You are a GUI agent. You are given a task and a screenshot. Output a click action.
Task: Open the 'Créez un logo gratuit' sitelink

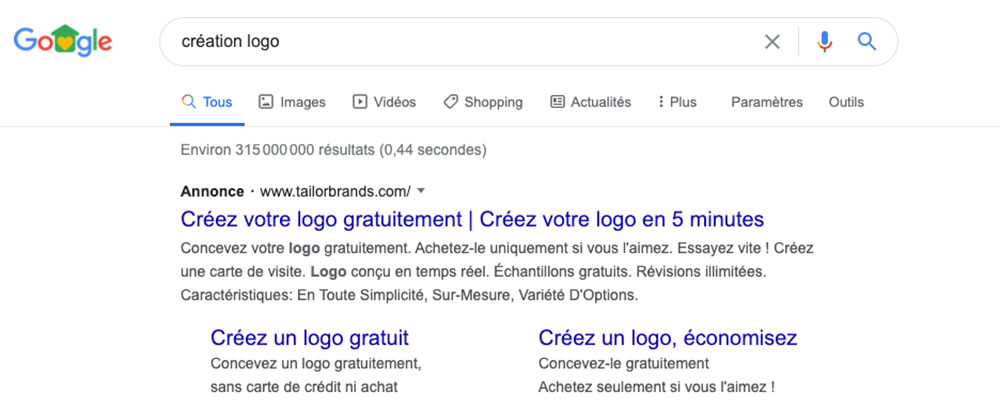click(310, 337)
